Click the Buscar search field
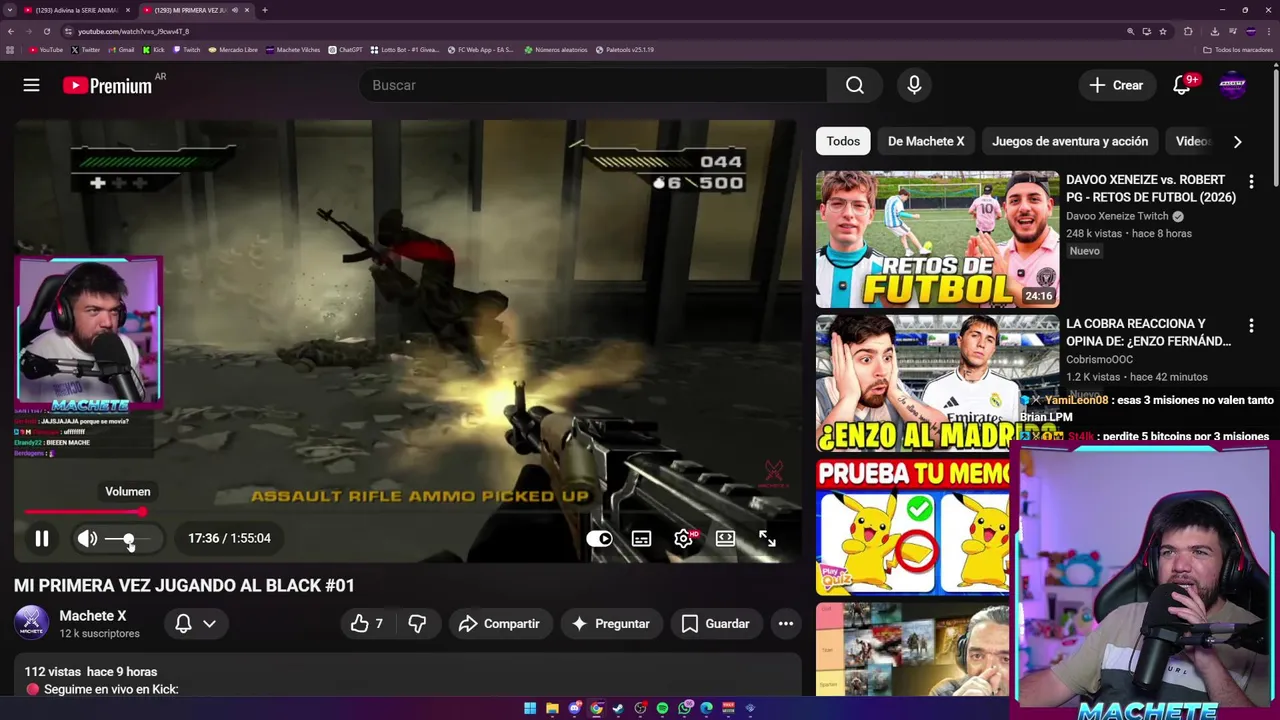Image resolution: width=1280 pixels, height=720 pixels. click(x=593, y=86)
